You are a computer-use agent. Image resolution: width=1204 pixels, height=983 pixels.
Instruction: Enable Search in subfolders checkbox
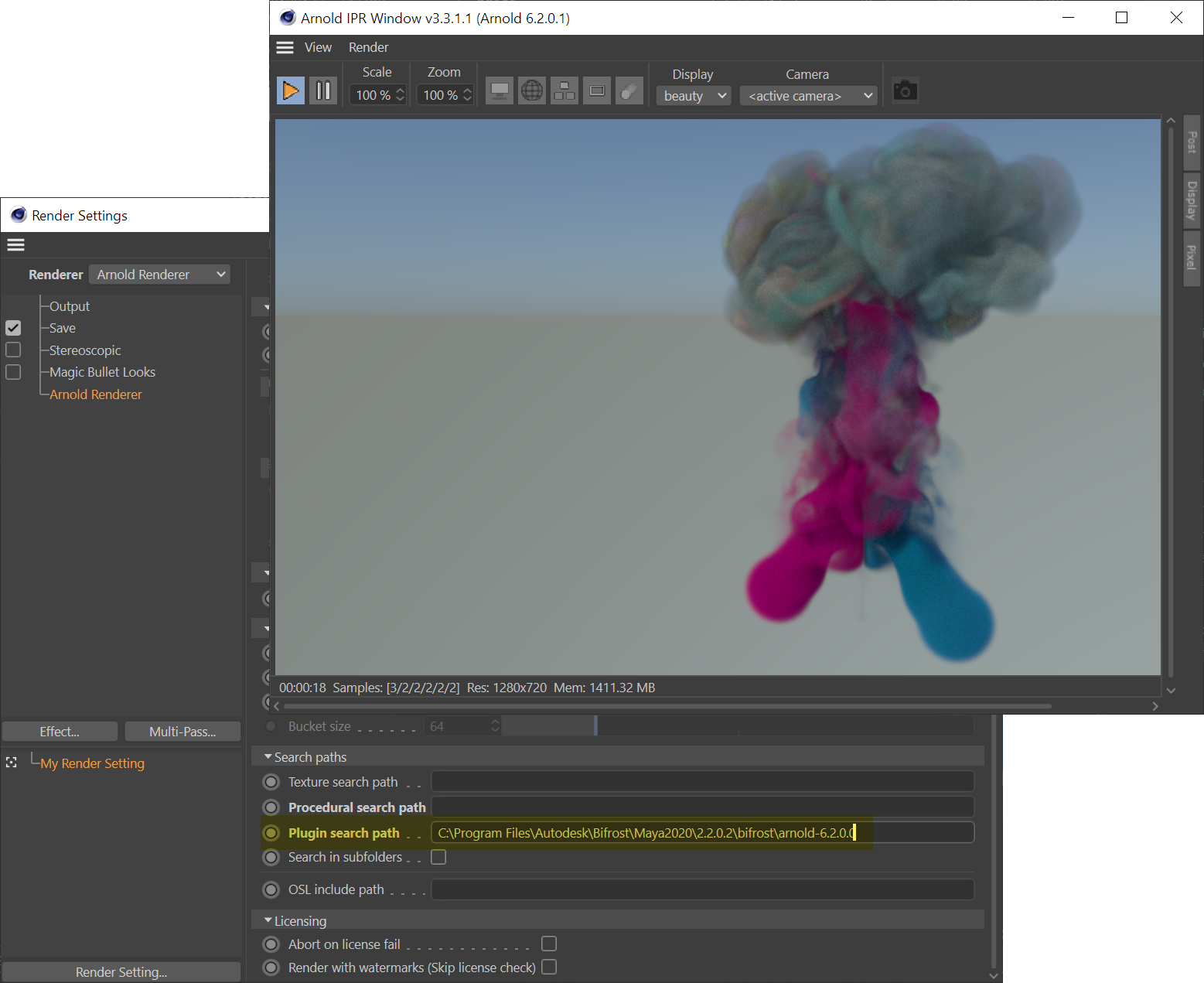pyautogui.click(x=438, y=857)
